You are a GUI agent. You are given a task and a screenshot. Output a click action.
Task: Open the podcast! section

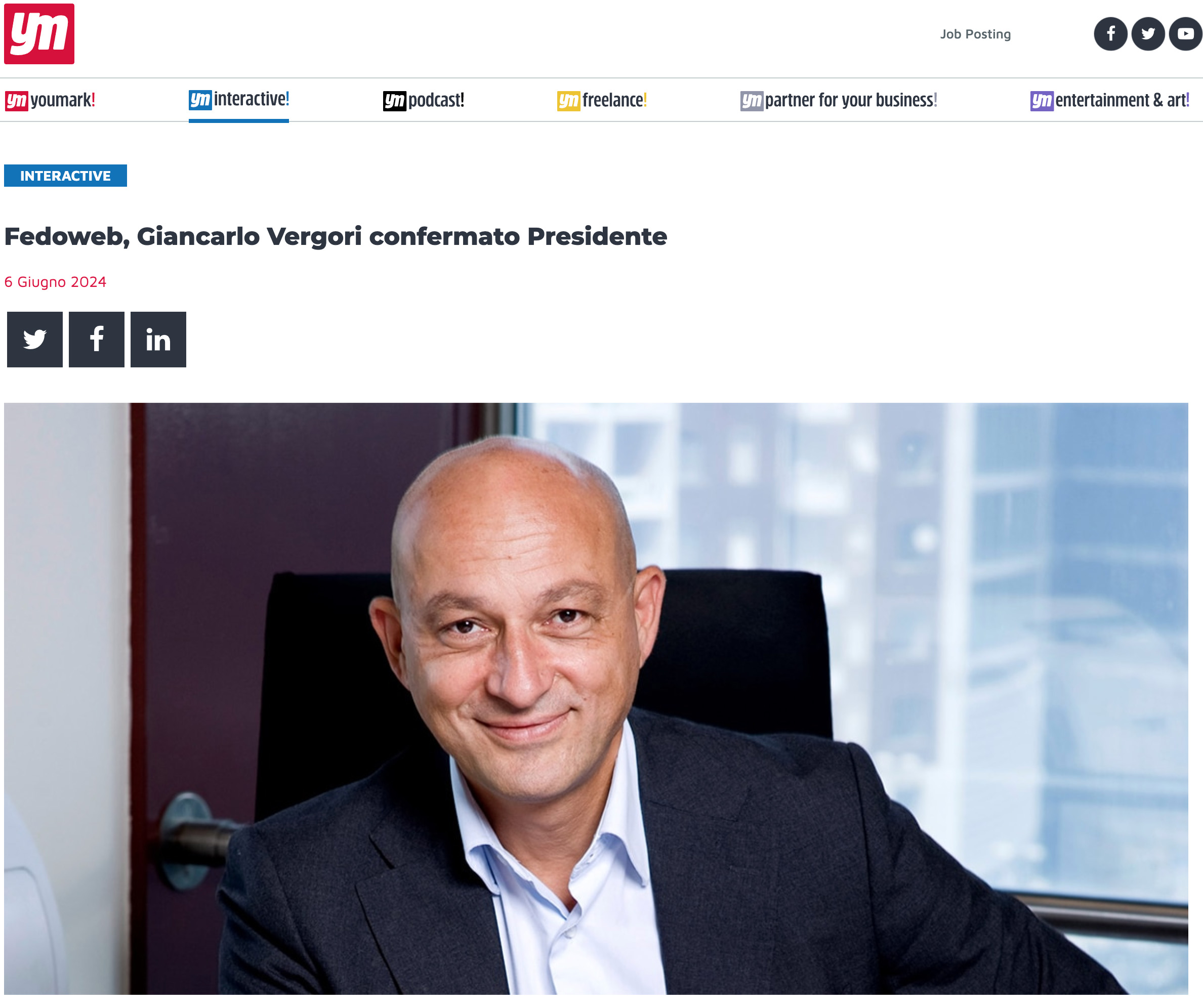click(424, 100)
